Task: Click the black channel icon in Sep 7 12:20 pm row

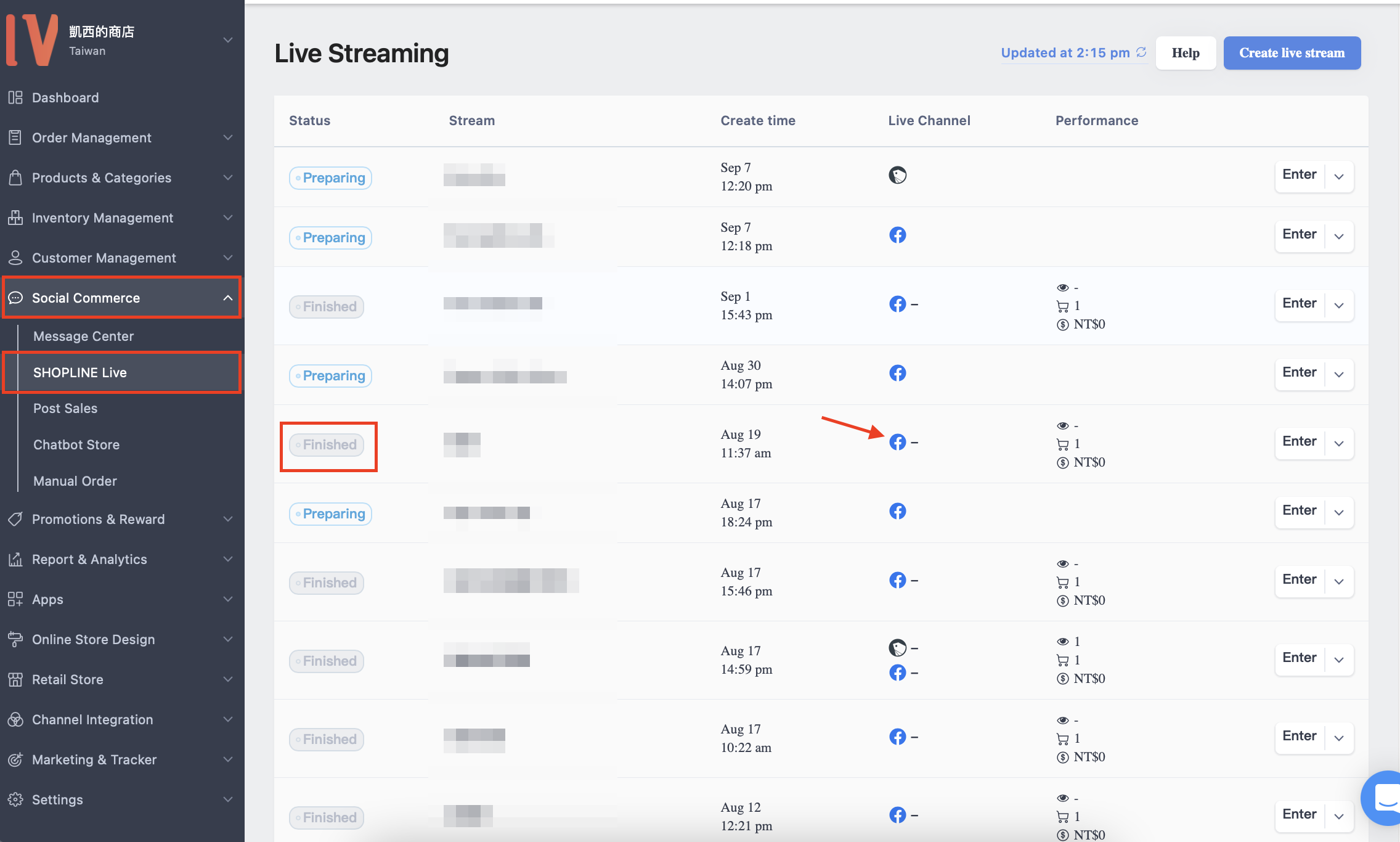Action: pyautogui.click(x=898, y=175)
